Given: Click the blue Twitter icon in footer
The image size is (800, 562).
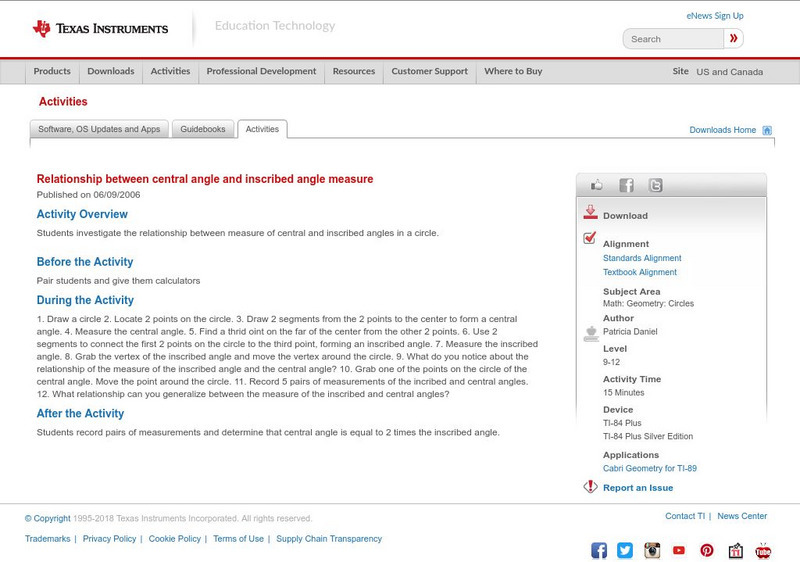Looking at the screenshot, I should (x=625, y=550).
